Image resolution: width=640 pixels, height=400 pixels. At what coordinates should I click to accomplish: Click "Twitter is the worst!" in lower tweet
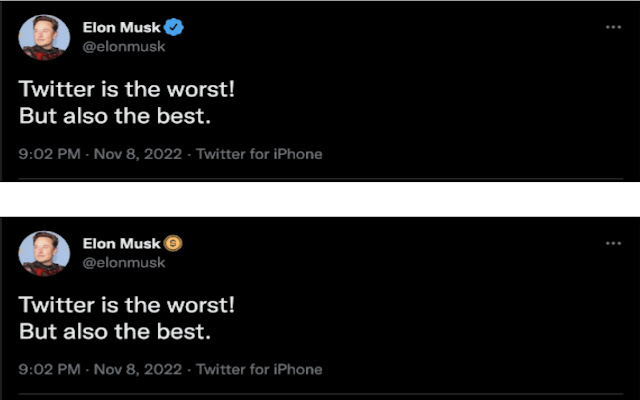(127, 304)
